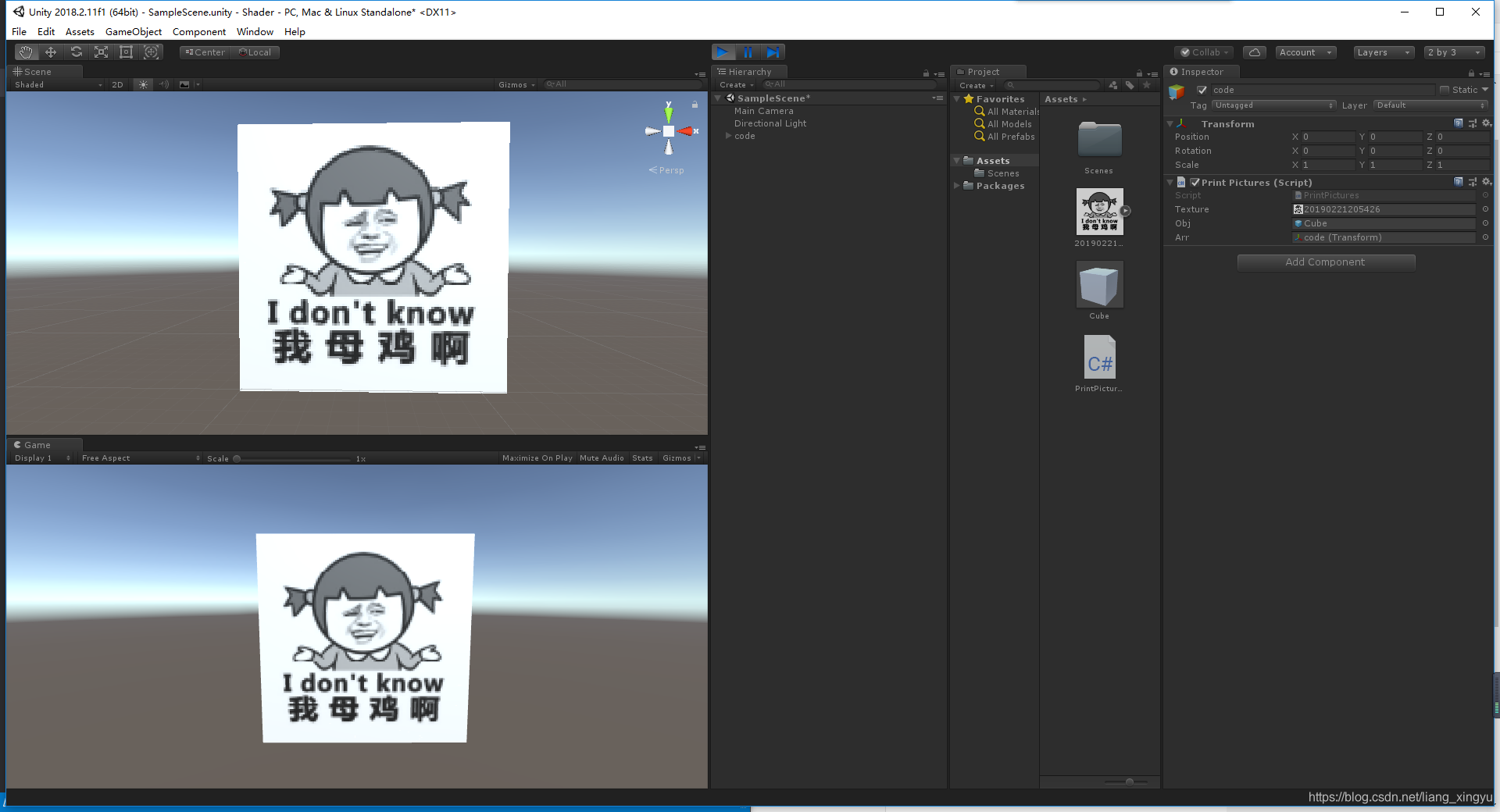Toggle scene effects image icon
This screenshot has width=1500, height=812.
pyautogui.click(x=184, y=84)
